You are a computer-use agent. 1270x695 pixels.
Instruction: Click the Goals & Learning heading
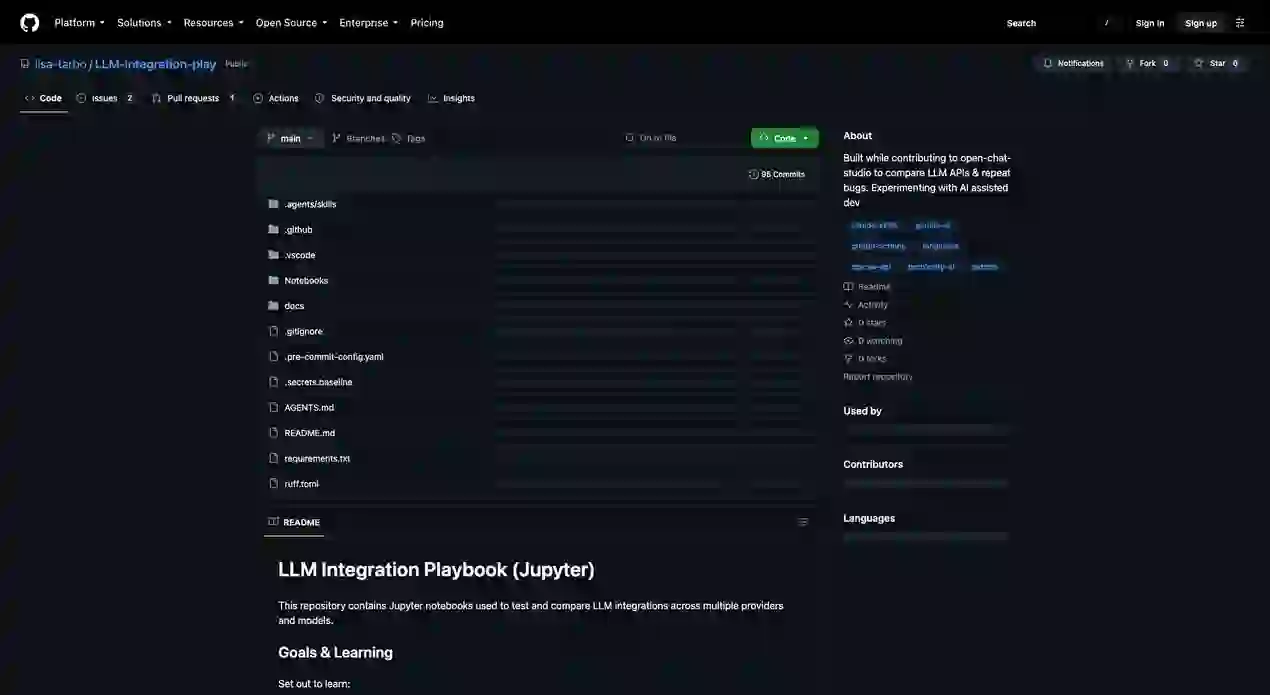[335, 653]
